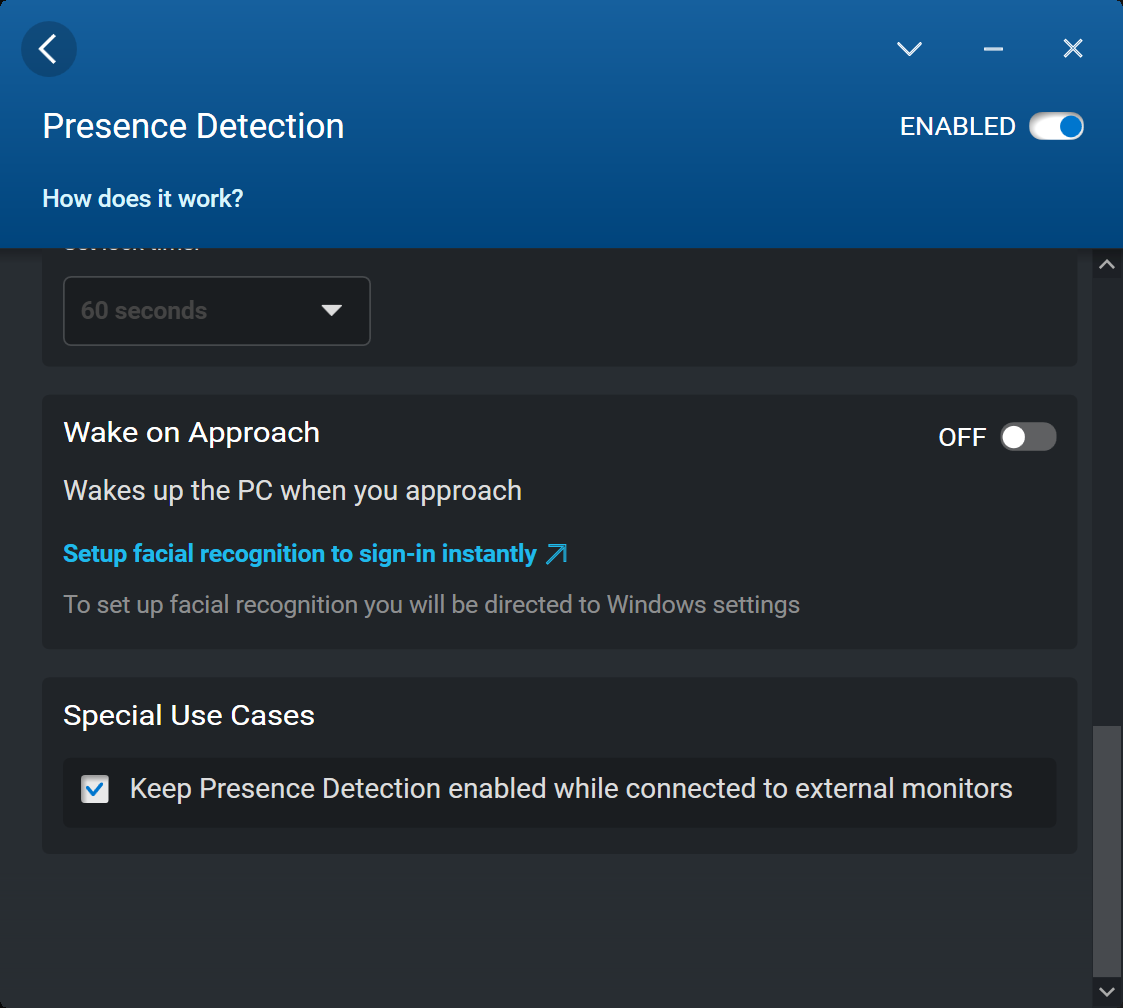Click the external link arrow icon
This screenshot has height=1008, width=1123.
point(557,554)
